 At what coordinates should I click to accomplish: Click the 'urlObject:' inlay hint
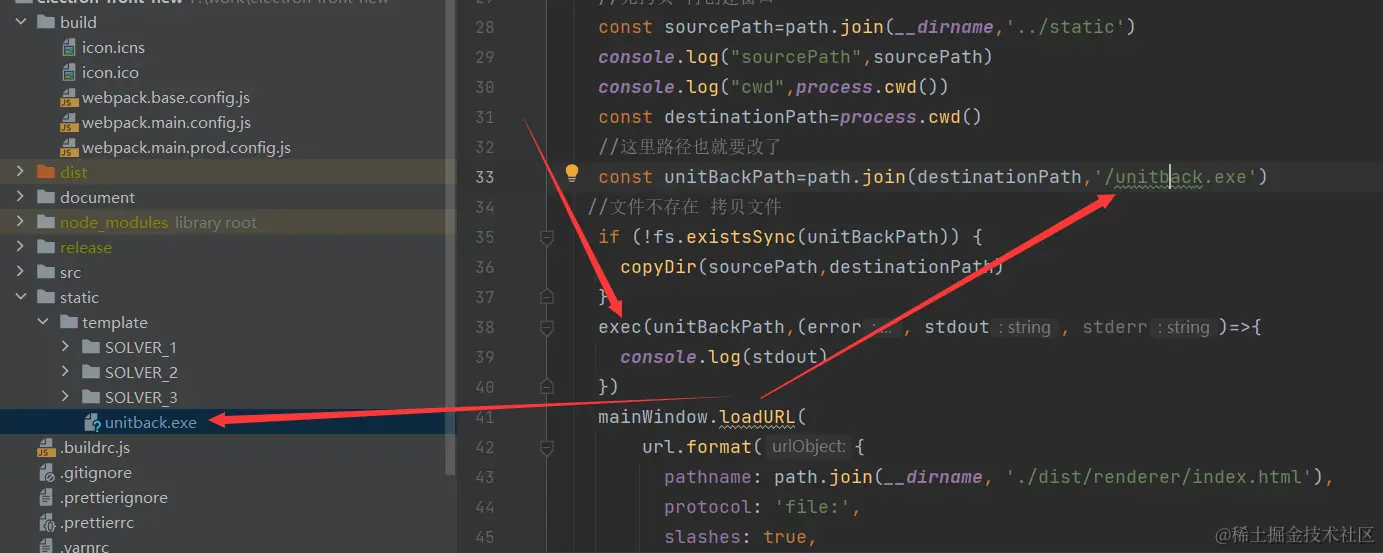click(x=809, y=447)
